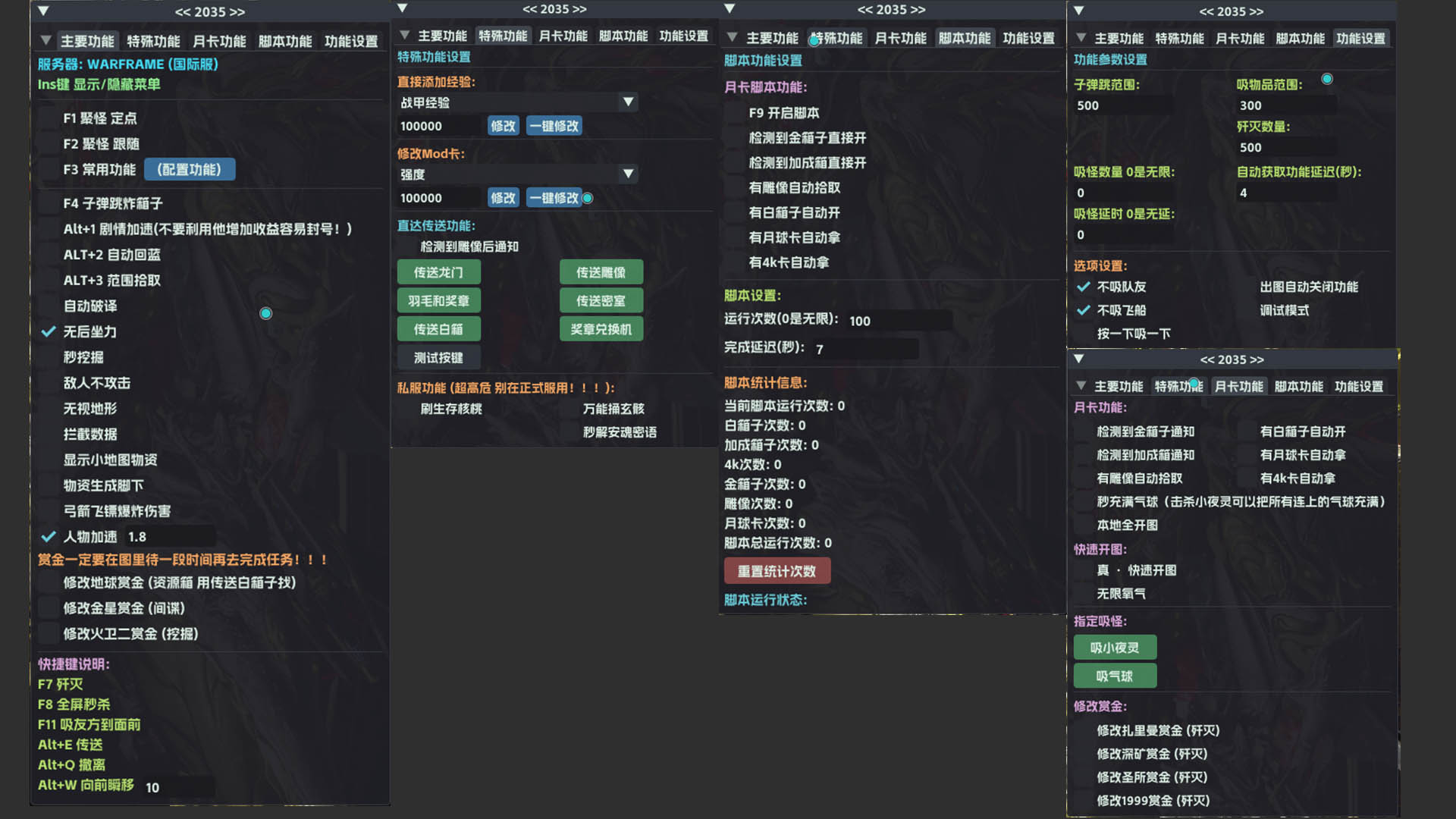Collapse the 功能参数设置 window via title triangle
Image resolution: width=1456 pixels, height=819 pixels.
pyautogui.click(x=1078, y=11)
